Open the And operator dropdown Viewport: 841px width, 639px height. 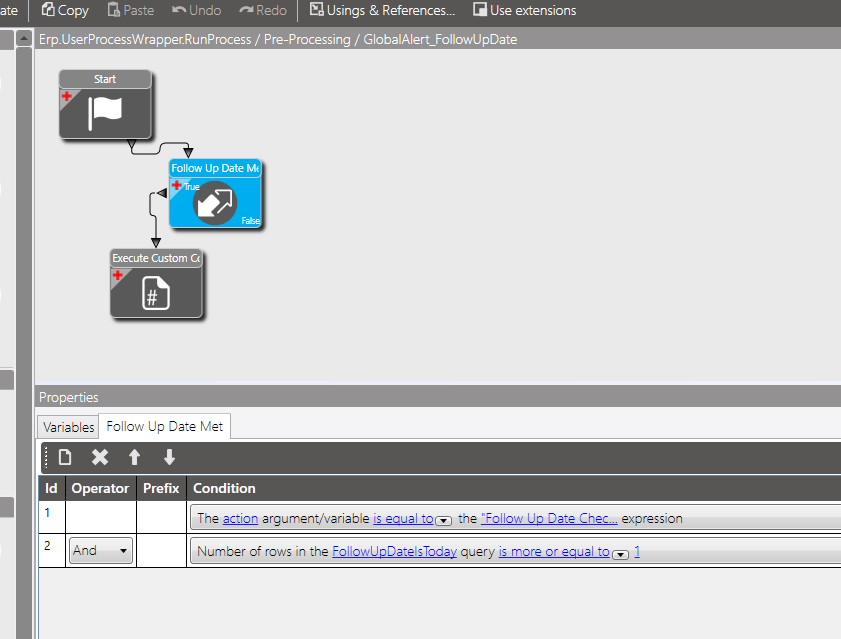pyautogui.click(x=101, y=550)
